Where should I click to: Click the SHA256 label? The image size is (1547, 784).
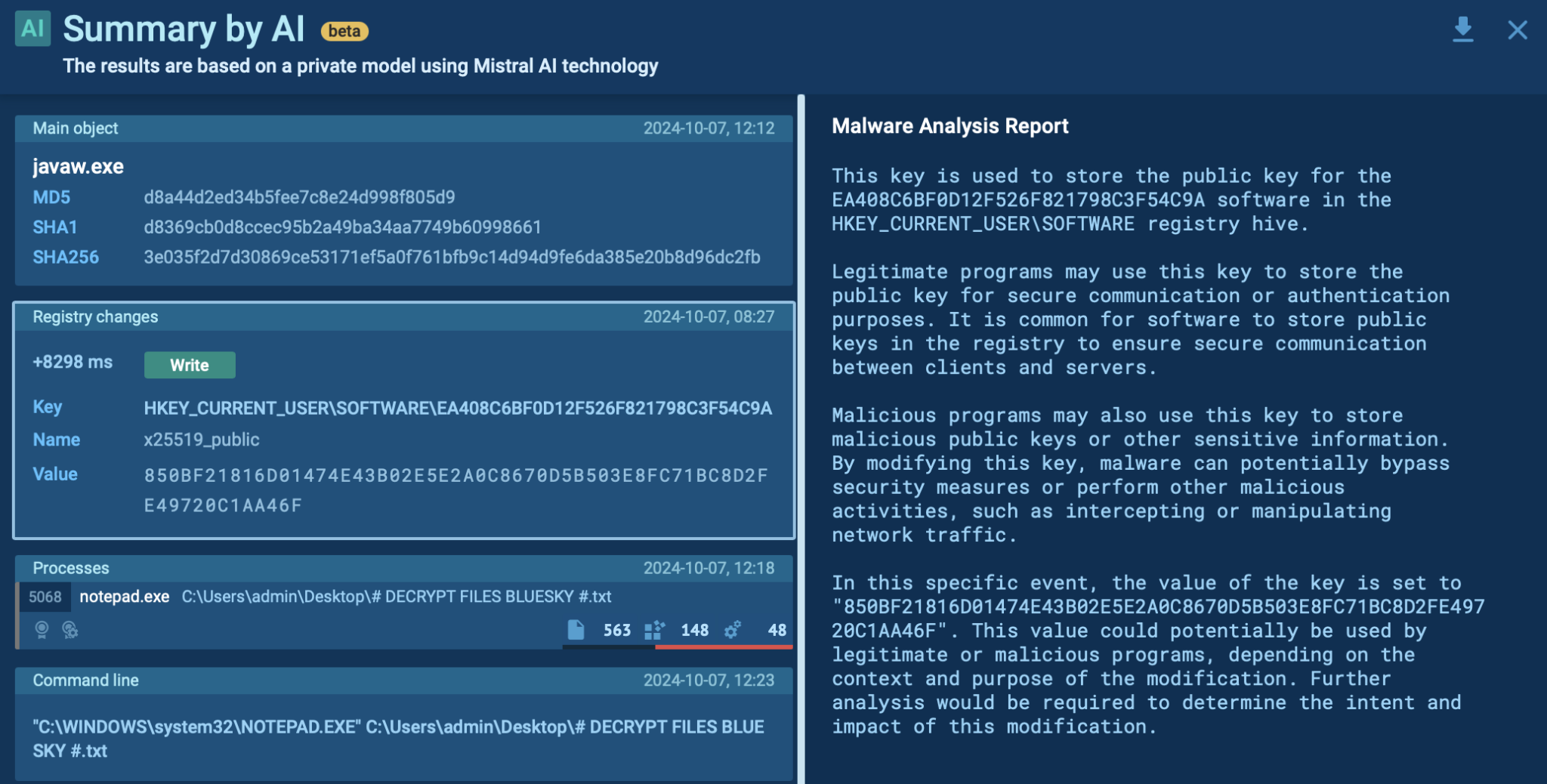click(66, 258)
